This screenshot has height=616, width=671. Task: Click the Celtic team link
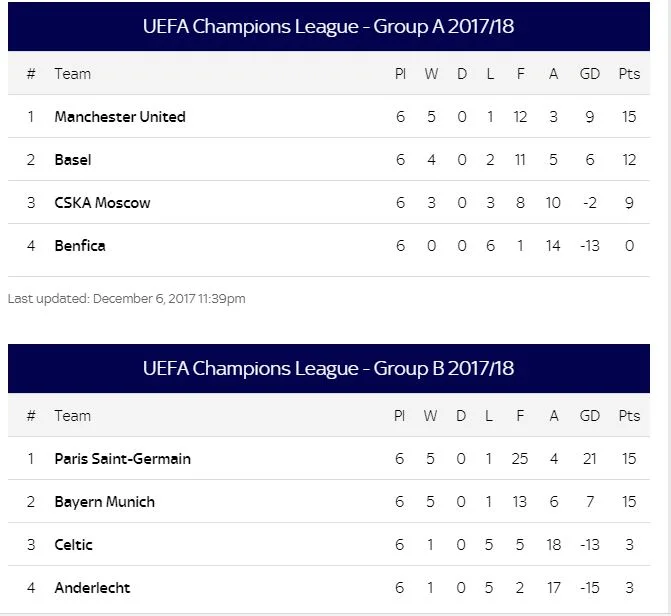pyautogui.click(x=74, y=545)
